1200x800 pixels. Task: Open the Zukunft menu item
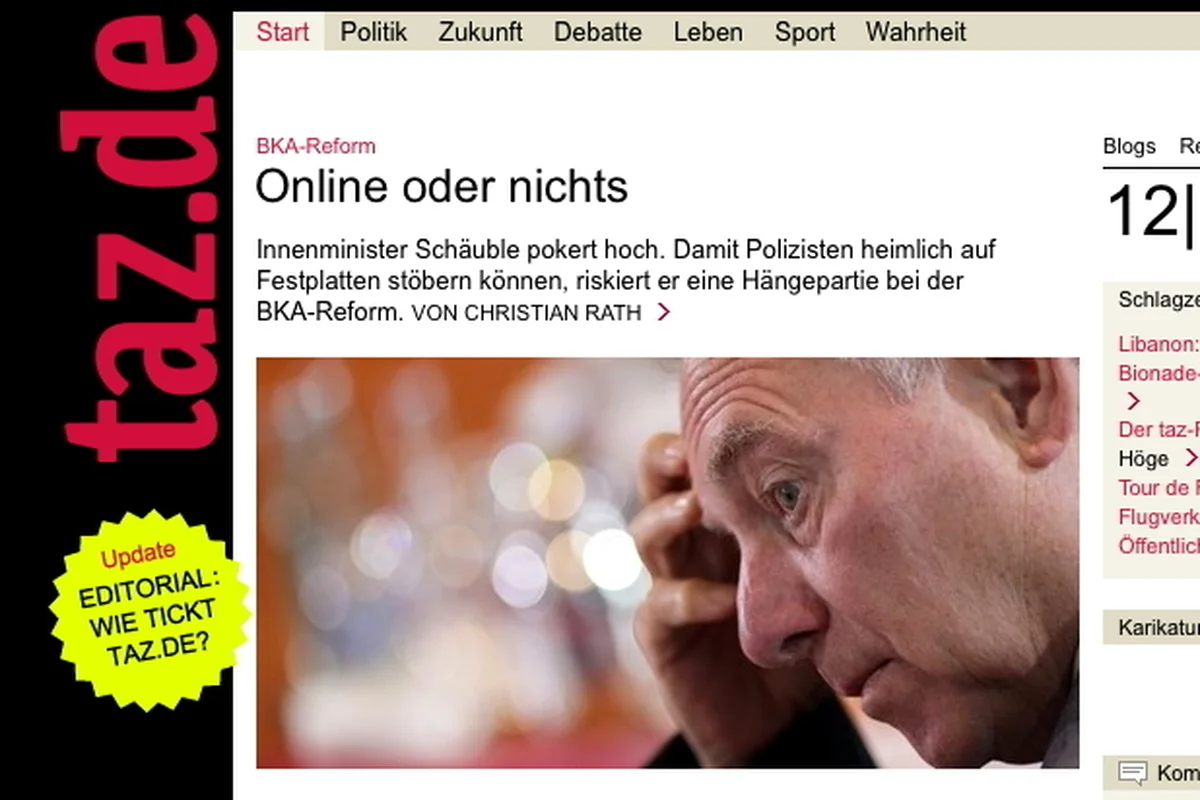480,32
